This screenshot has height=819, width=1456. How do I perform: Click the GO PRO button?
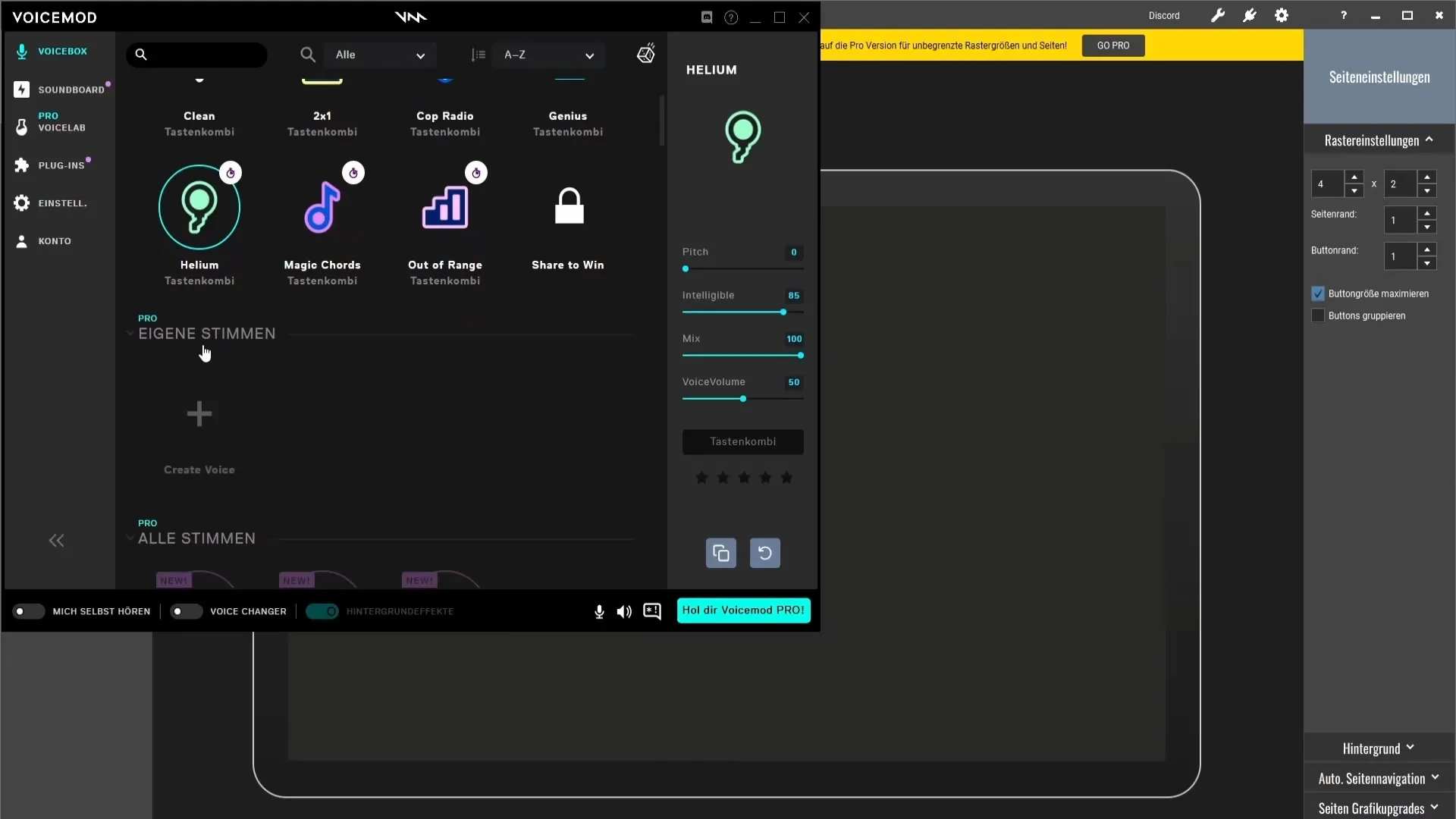[1113, 45]
